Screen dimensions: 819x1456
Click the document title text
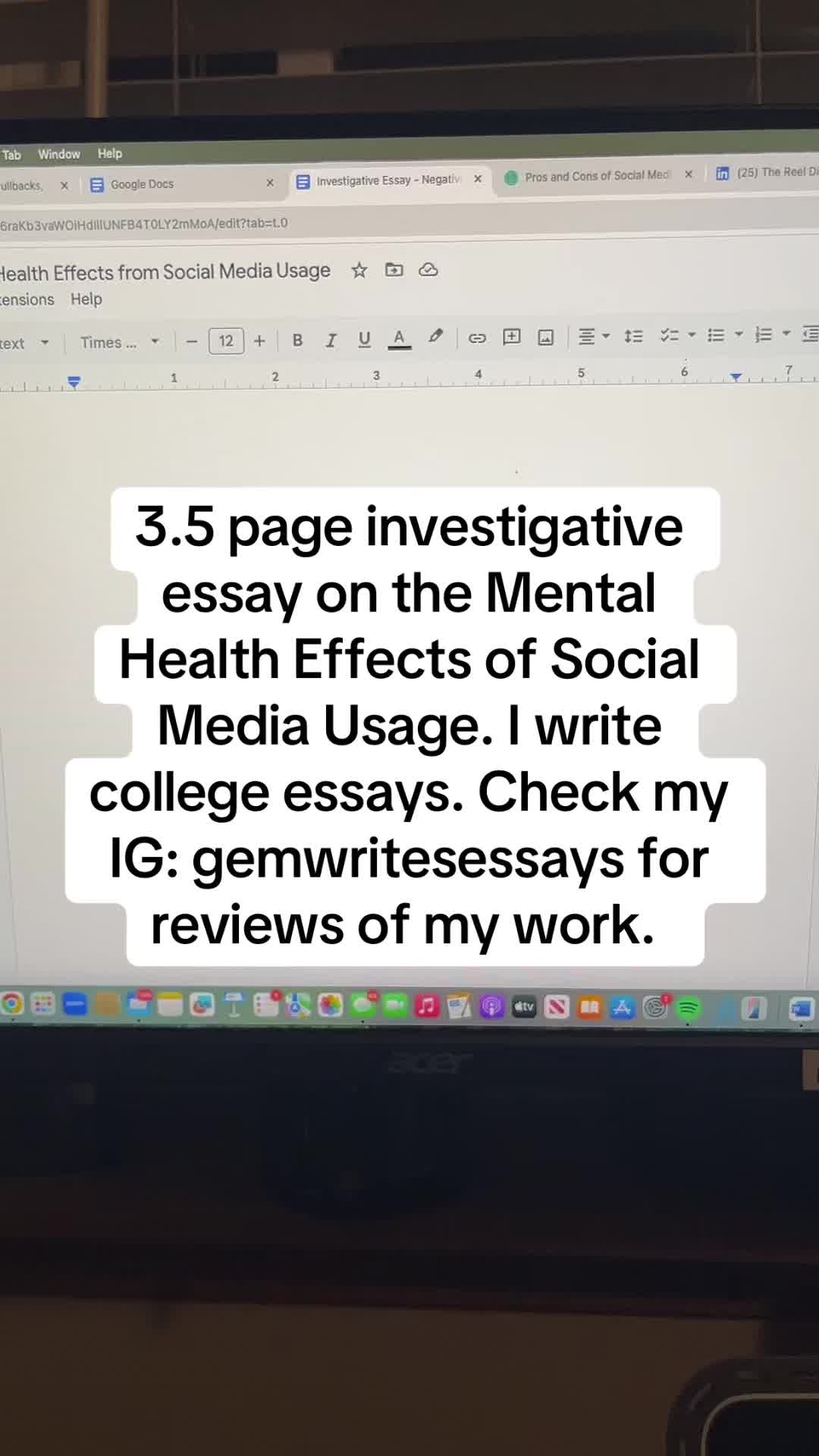coord(165,271)
